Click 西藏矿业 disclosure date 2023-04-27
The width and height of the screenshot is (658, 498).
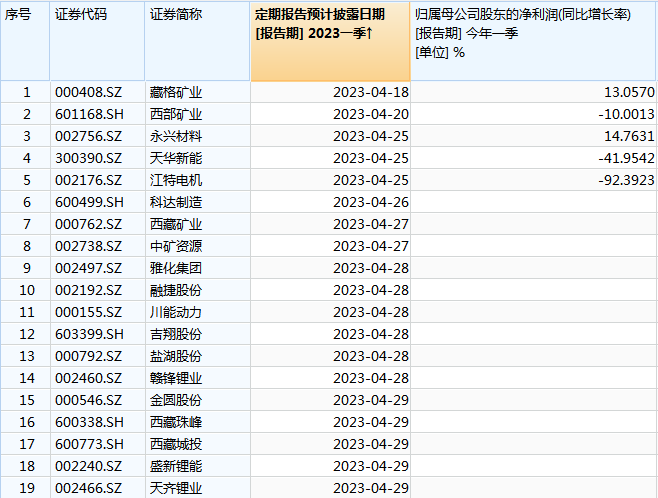371,224
